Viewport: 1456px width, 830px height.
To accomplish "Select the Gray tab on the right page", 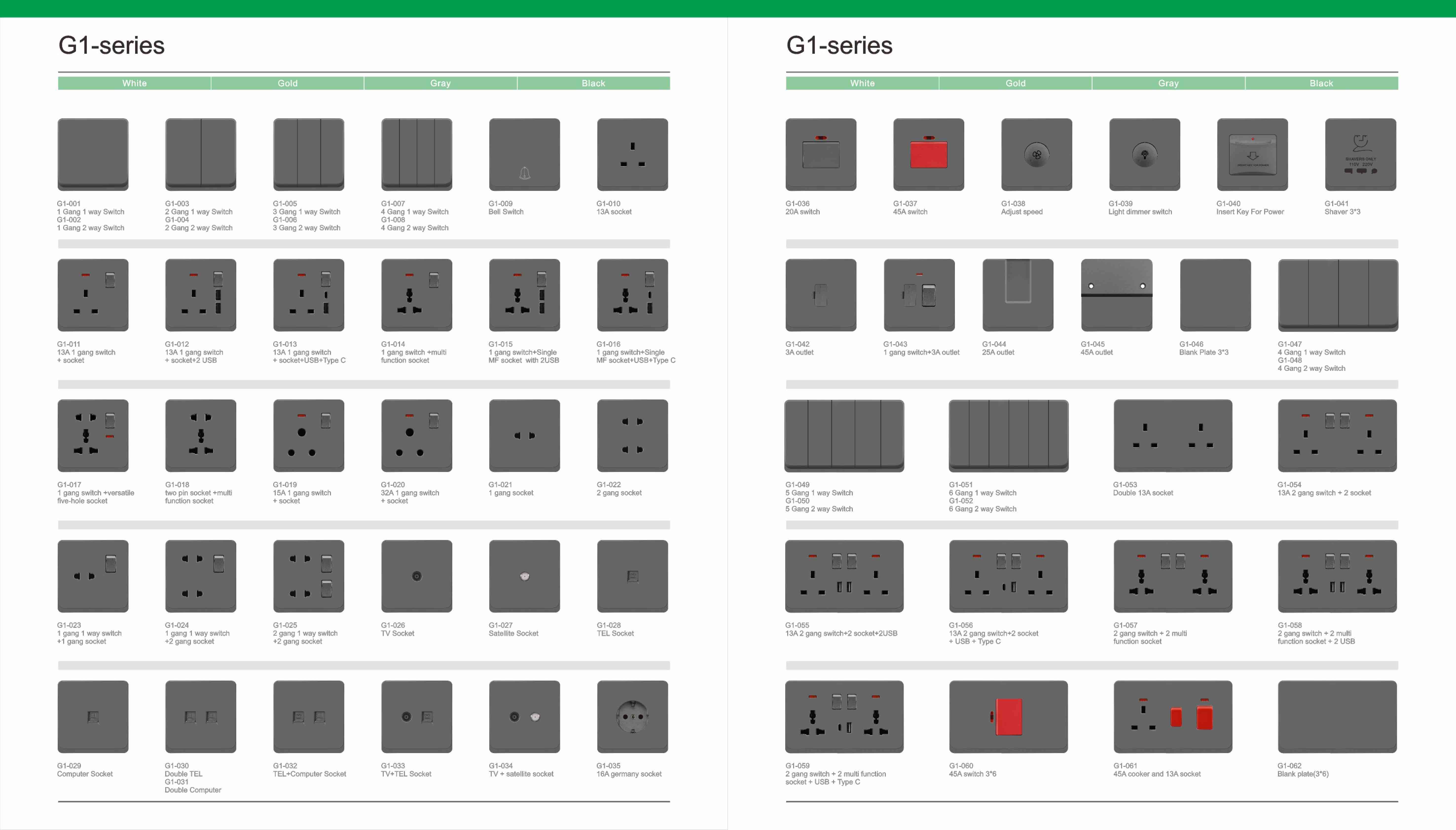I will click(1168, 83).
